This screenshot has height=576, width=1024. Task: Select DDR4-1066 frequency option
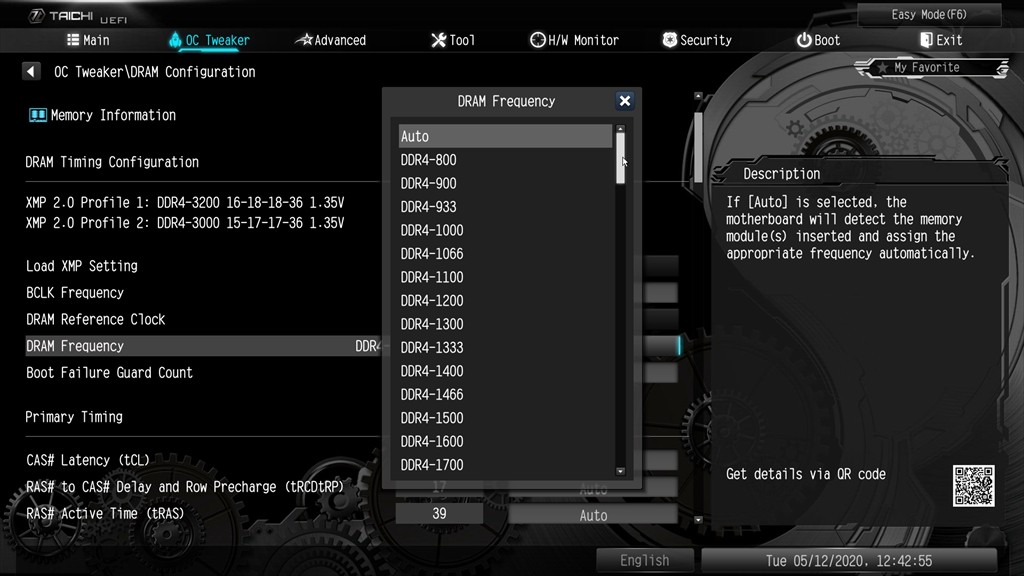(x=505, y=254)
